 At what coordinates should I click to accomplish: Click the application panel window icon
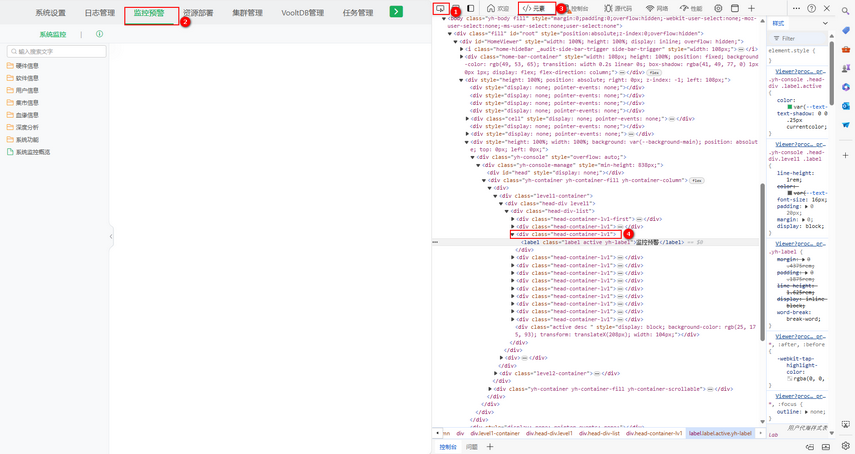click(x=735, y=8)
